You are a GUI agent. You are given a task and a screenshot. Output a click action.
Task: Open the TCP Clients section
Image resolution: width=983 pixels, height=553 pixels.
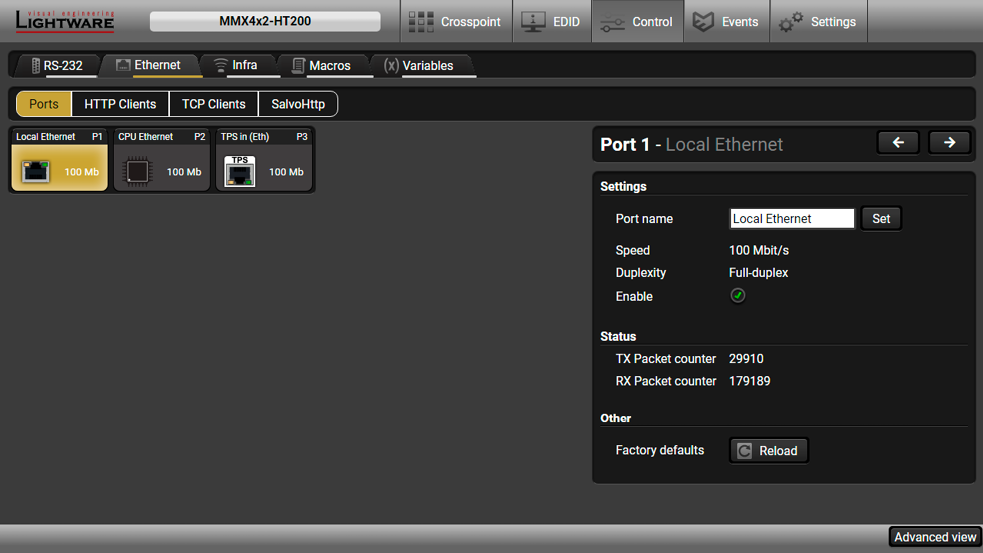[x=214, y=104]
